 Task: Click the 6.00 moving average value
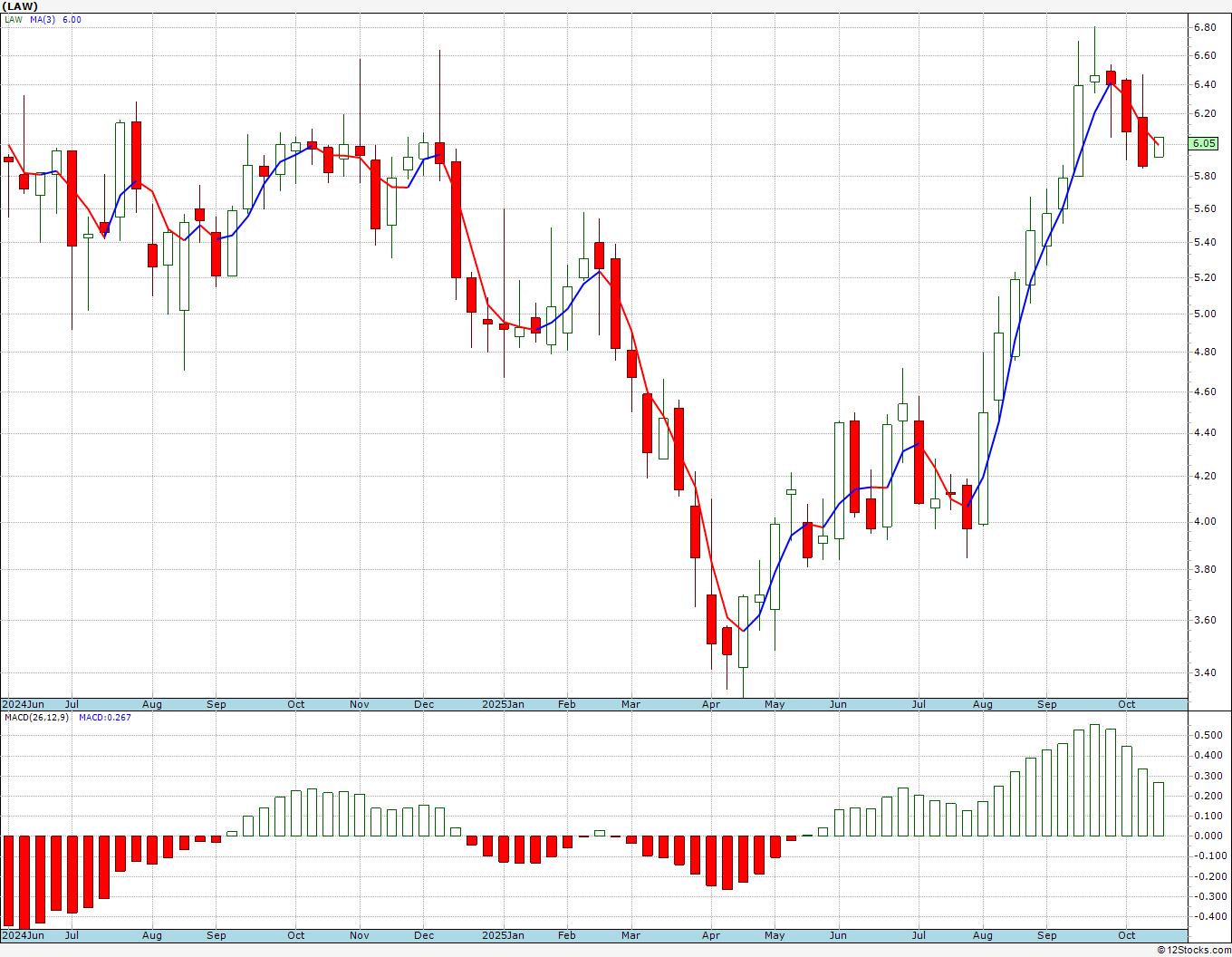72,19
